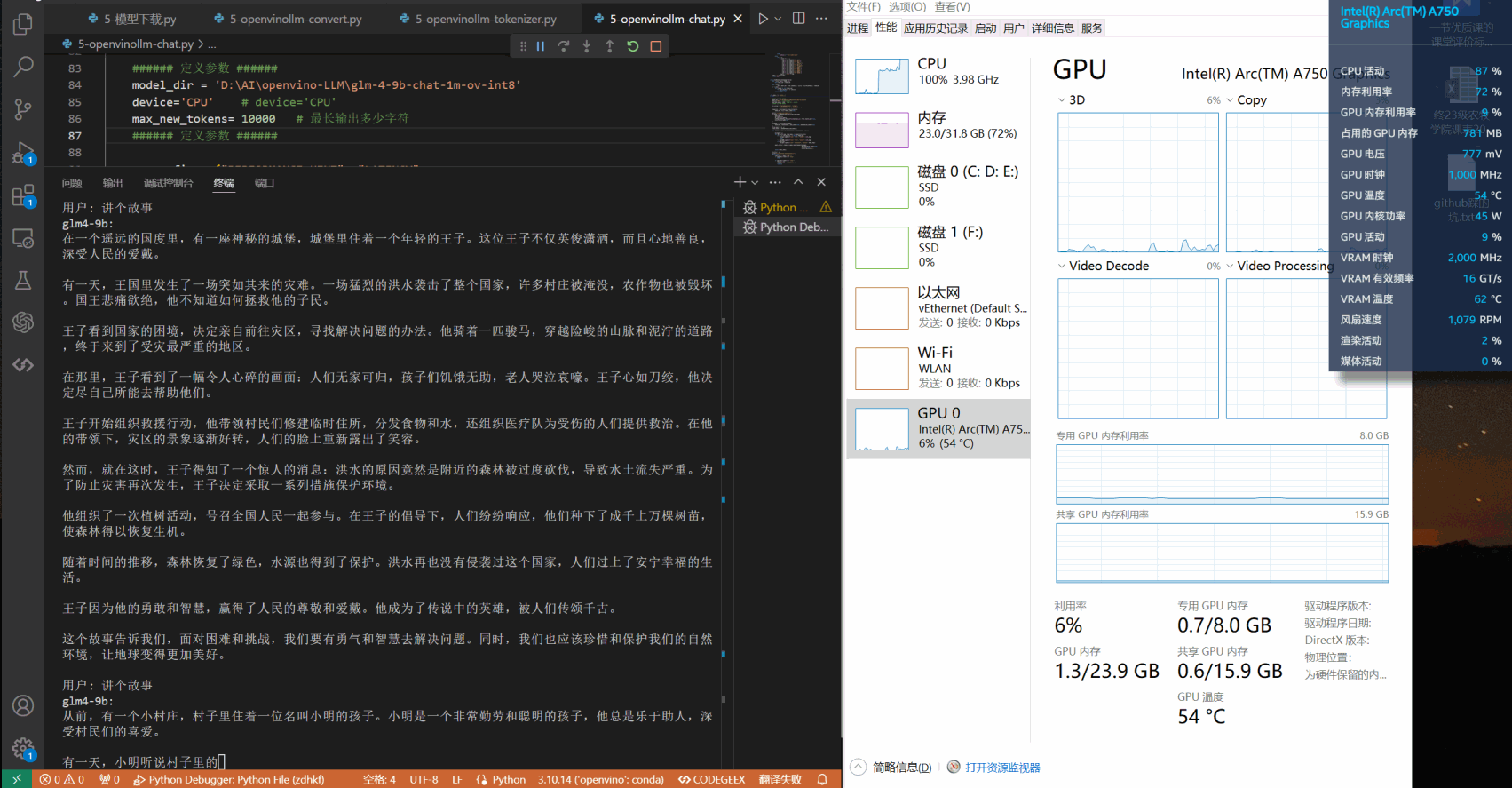1512x788 pixels.
Task: Click the 空格: 4 indentation setting
Action: click(379, 779)
